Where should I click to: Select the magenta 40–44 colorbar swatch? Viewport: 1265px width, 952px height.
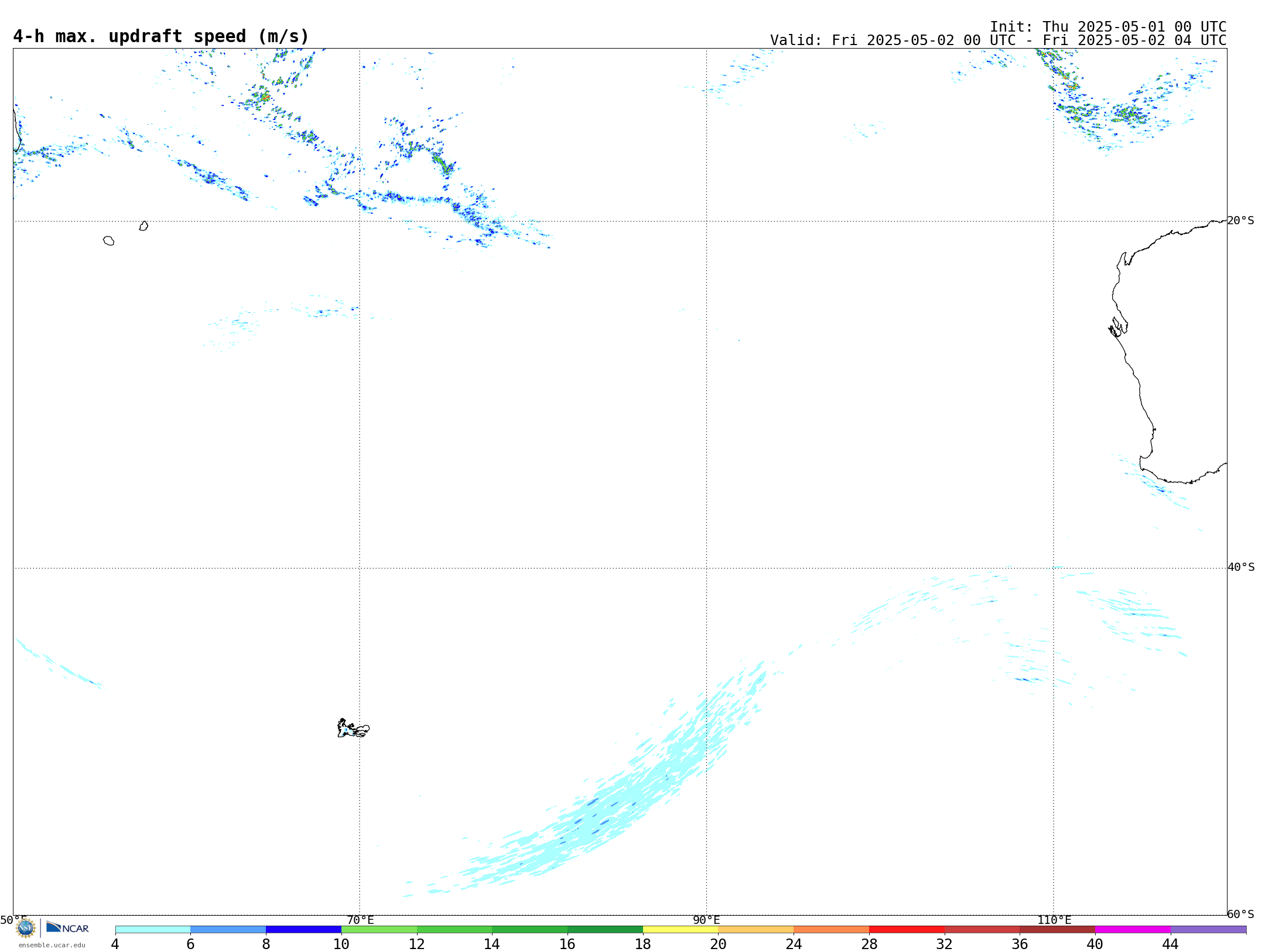coord(1133,929)
